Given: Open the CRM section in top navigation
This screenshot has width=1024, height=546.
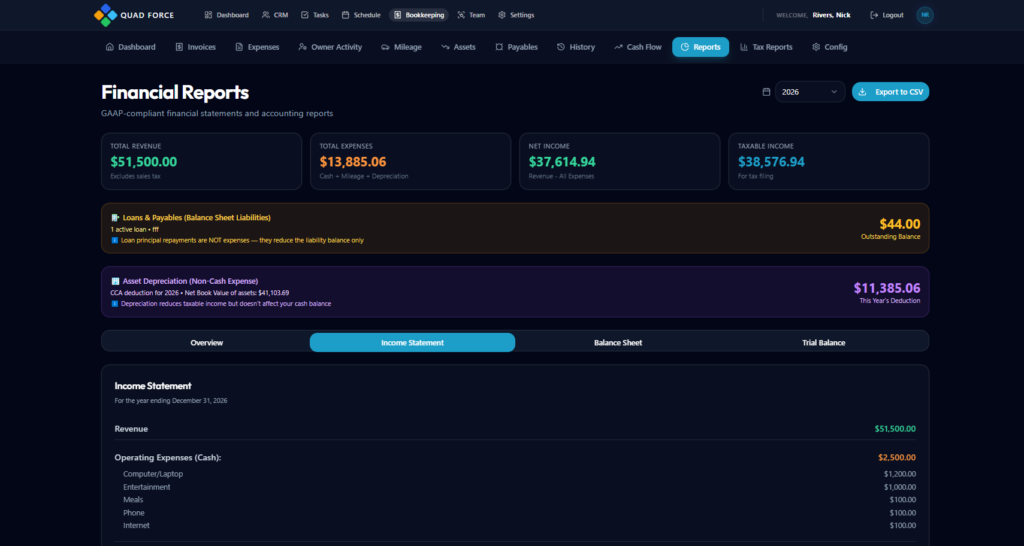Looking at the screenshot, I should (274, 15).
